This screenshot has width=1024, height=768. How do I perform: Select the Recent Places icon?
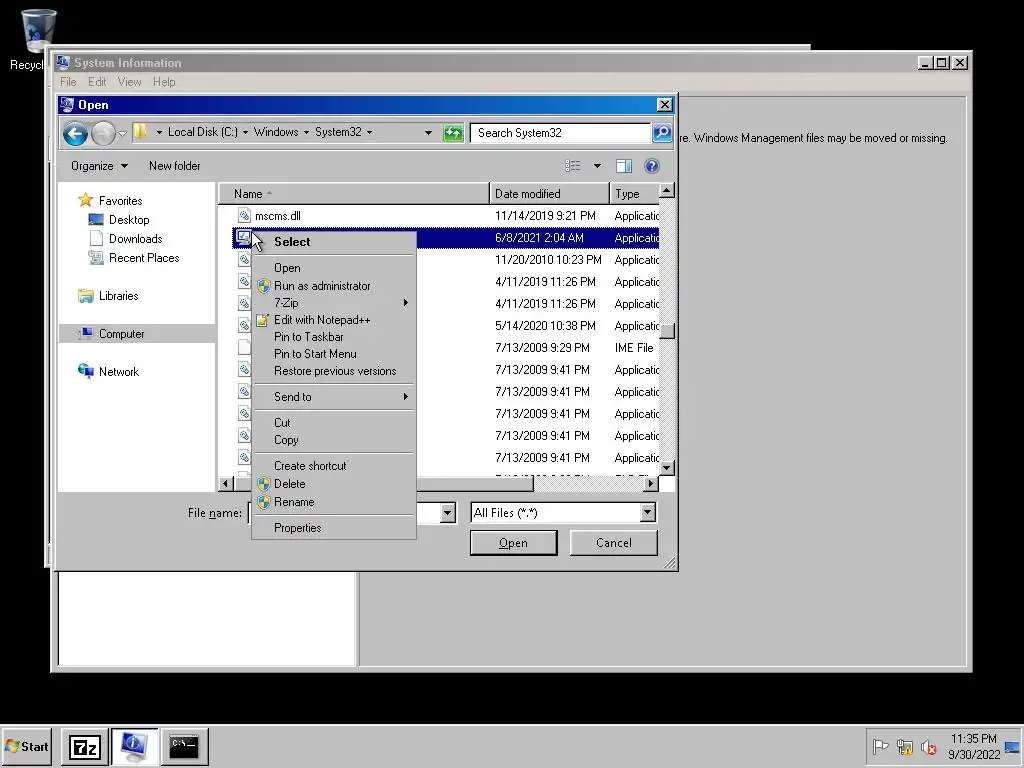click(x=96, y=258)
